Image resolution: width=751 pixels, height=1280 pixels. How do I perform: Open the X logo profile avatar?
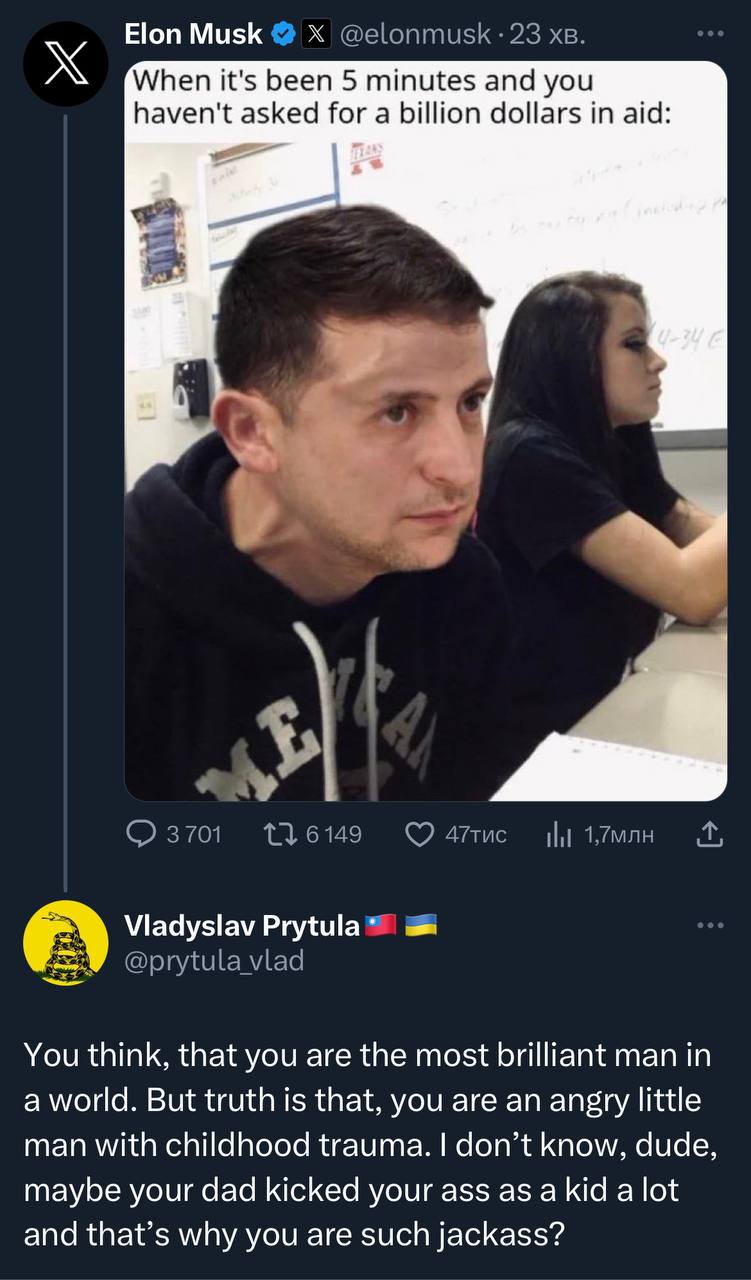(x=64, y=64)
